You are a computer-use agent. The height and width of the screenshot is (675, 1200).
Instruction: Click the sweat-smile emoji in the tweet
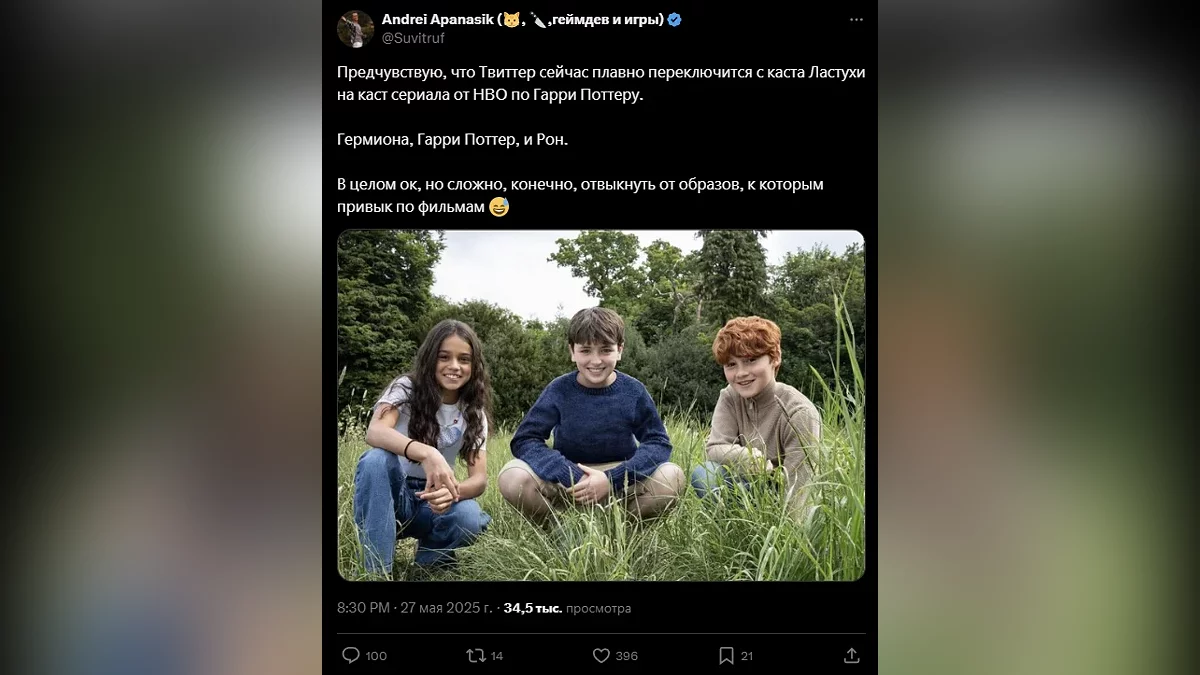coord(499,207)
